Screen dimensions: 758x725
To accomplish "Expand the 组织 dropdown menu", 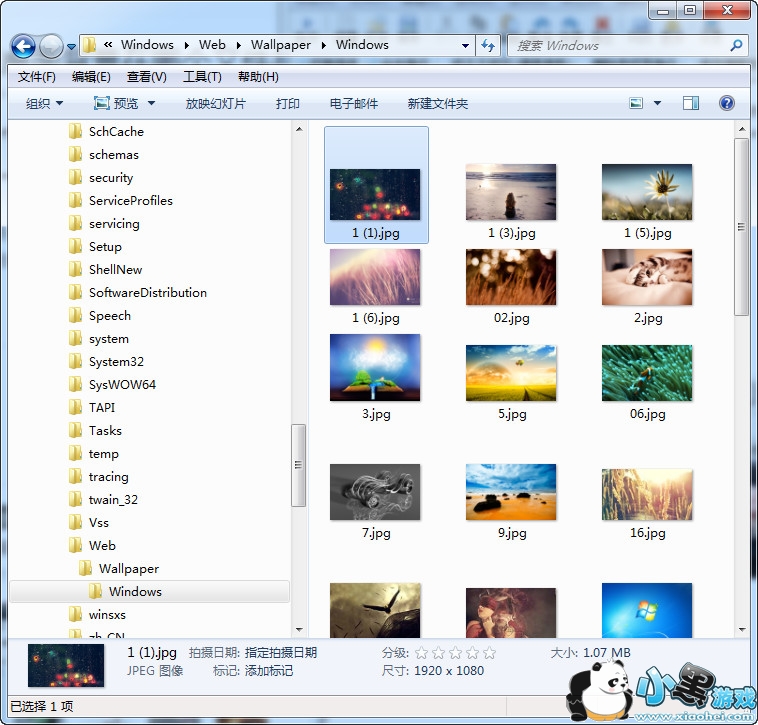I will pos(44,103).
